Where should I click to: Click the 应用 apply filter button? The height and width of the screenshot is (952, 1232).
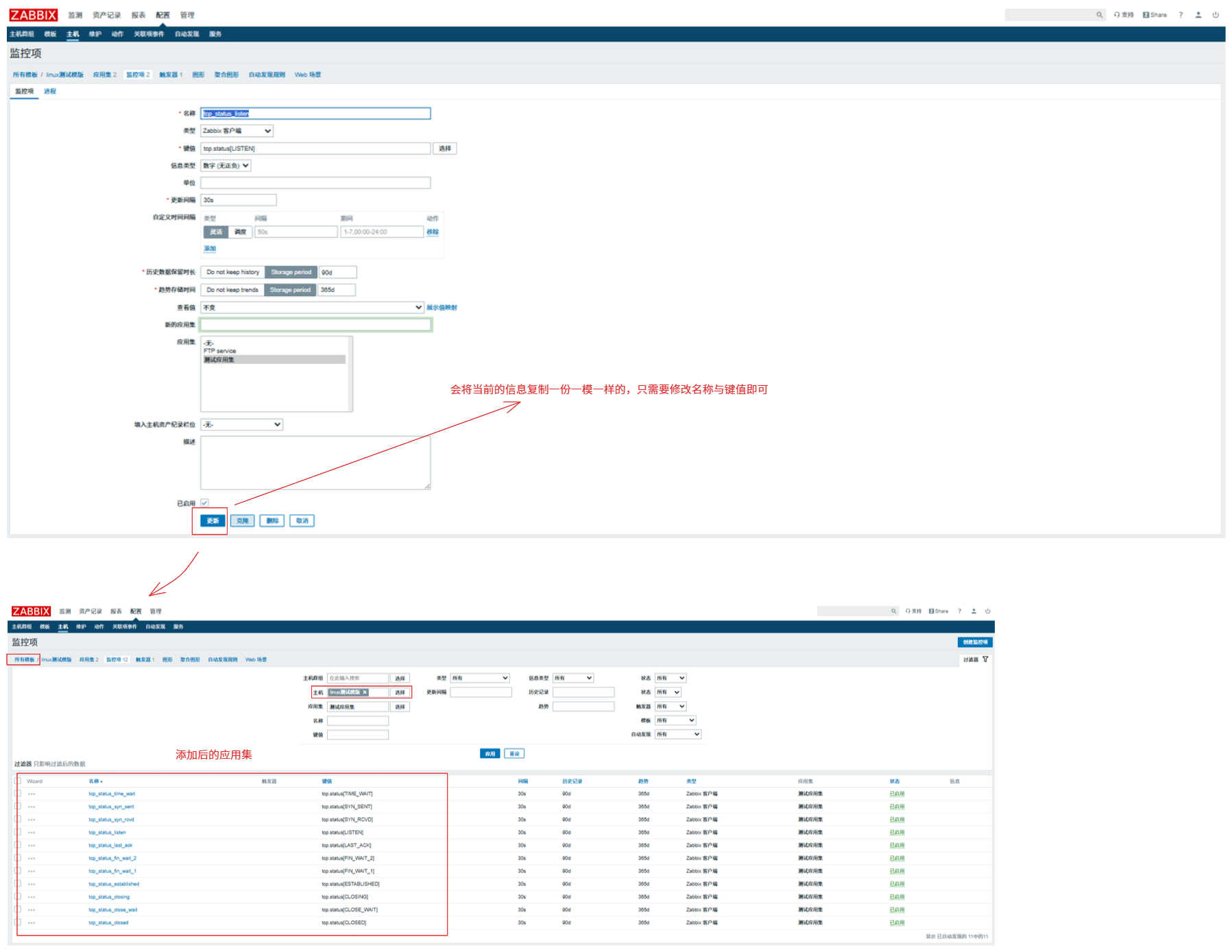pyautogui.click(x=490, y=754)
